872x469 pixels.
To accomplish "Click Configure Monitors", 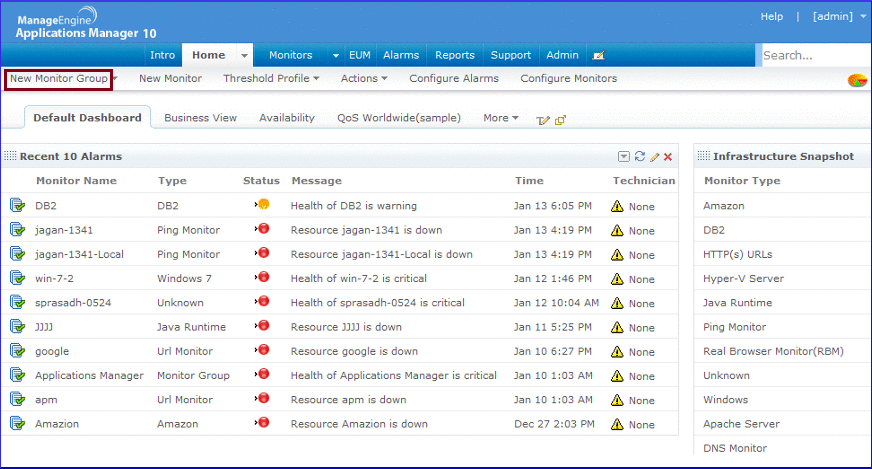I will pyautogui.click(x=568, y=78).
